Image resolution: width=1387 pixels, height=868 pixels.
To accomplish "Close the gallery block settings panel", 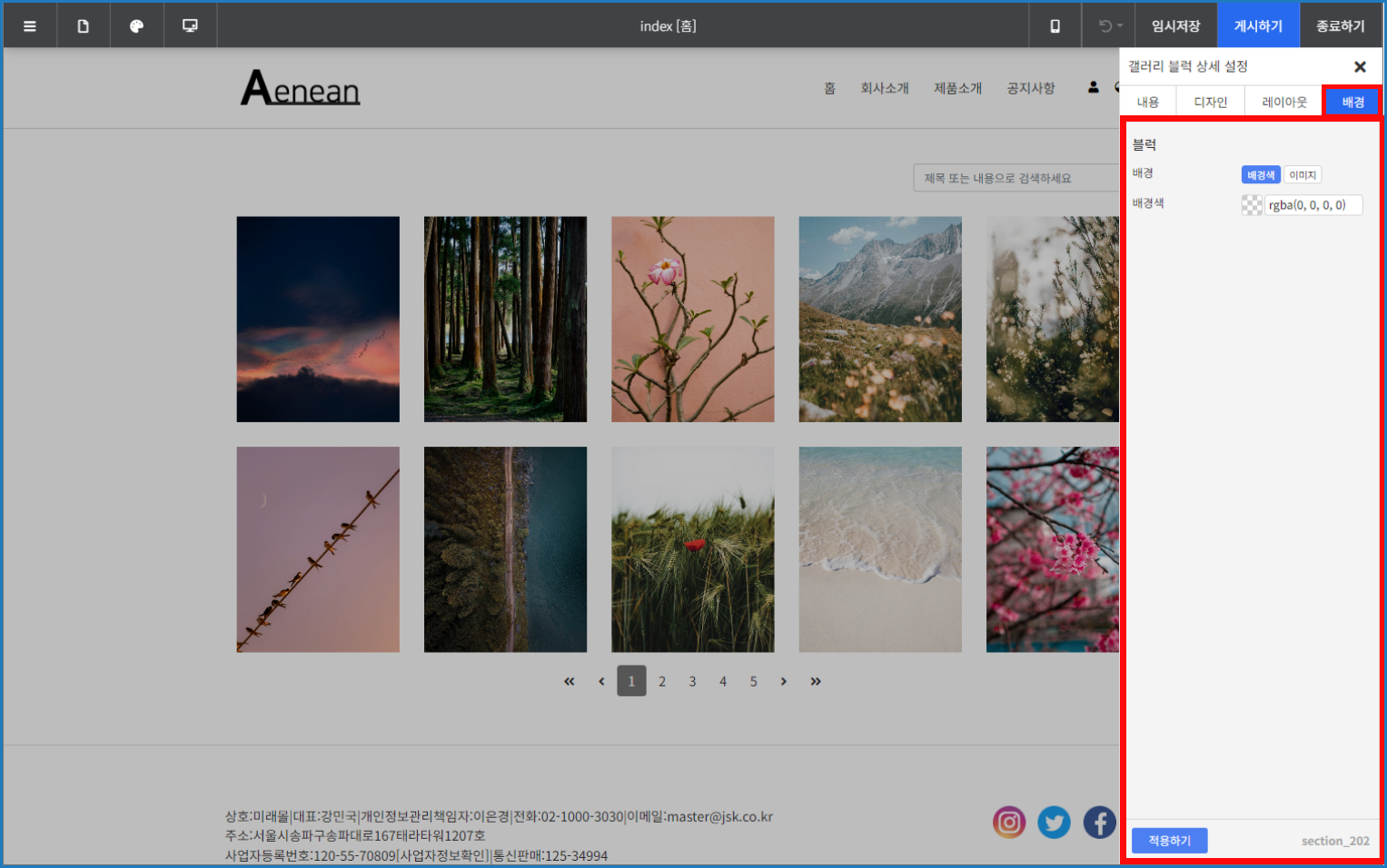I will 1360,66.
